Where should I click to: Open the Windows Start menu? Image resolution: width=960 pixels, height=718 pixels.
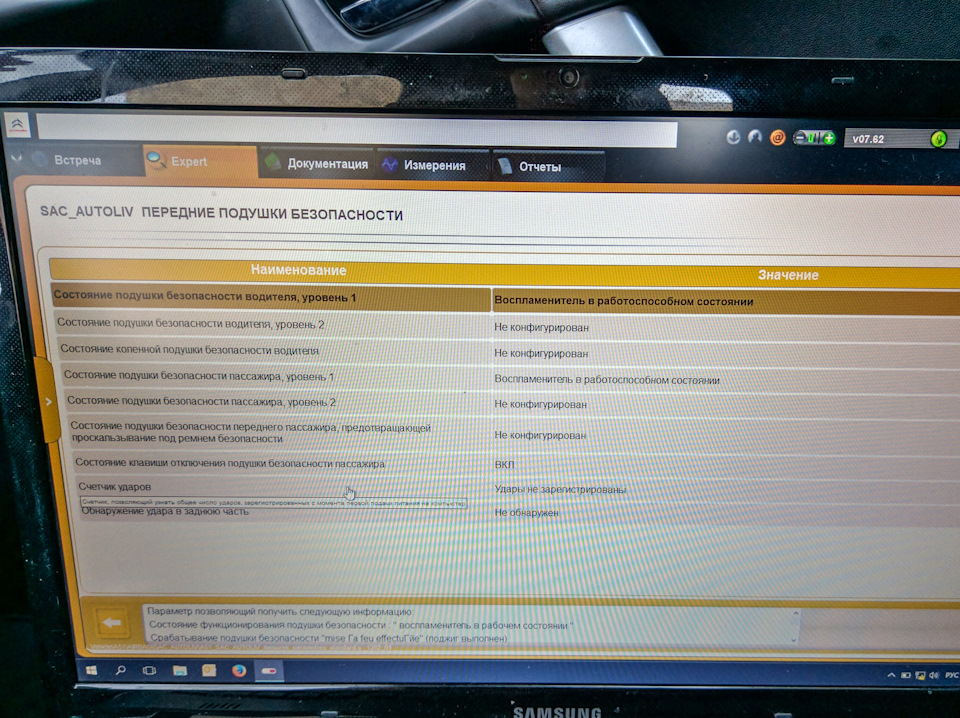coord(91,670)
